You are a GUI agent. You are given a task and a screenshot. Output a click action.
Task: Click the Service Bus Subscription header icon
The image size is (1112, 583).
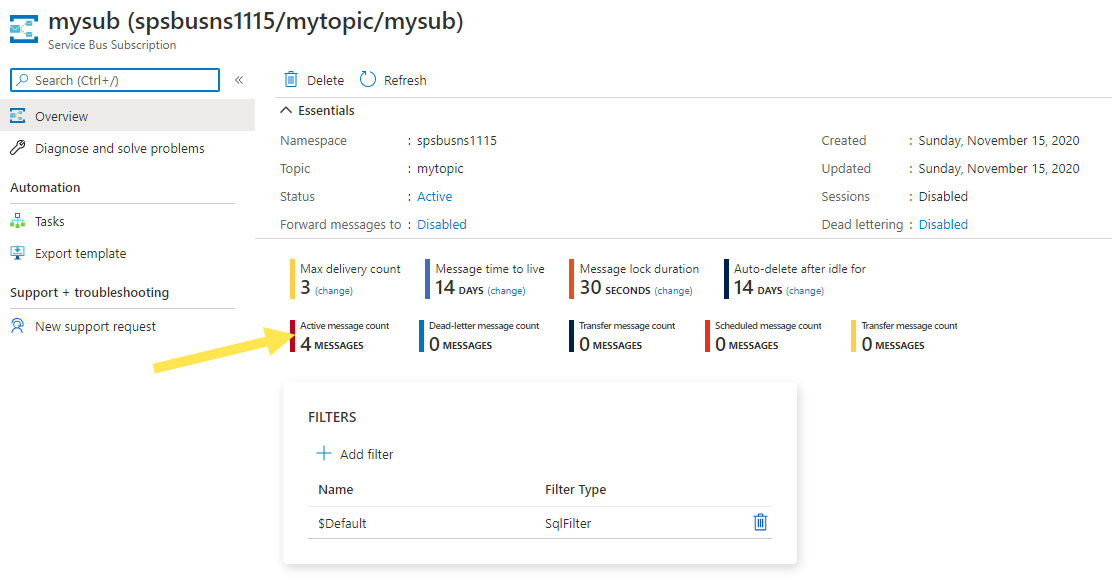(x=23, y=28)
